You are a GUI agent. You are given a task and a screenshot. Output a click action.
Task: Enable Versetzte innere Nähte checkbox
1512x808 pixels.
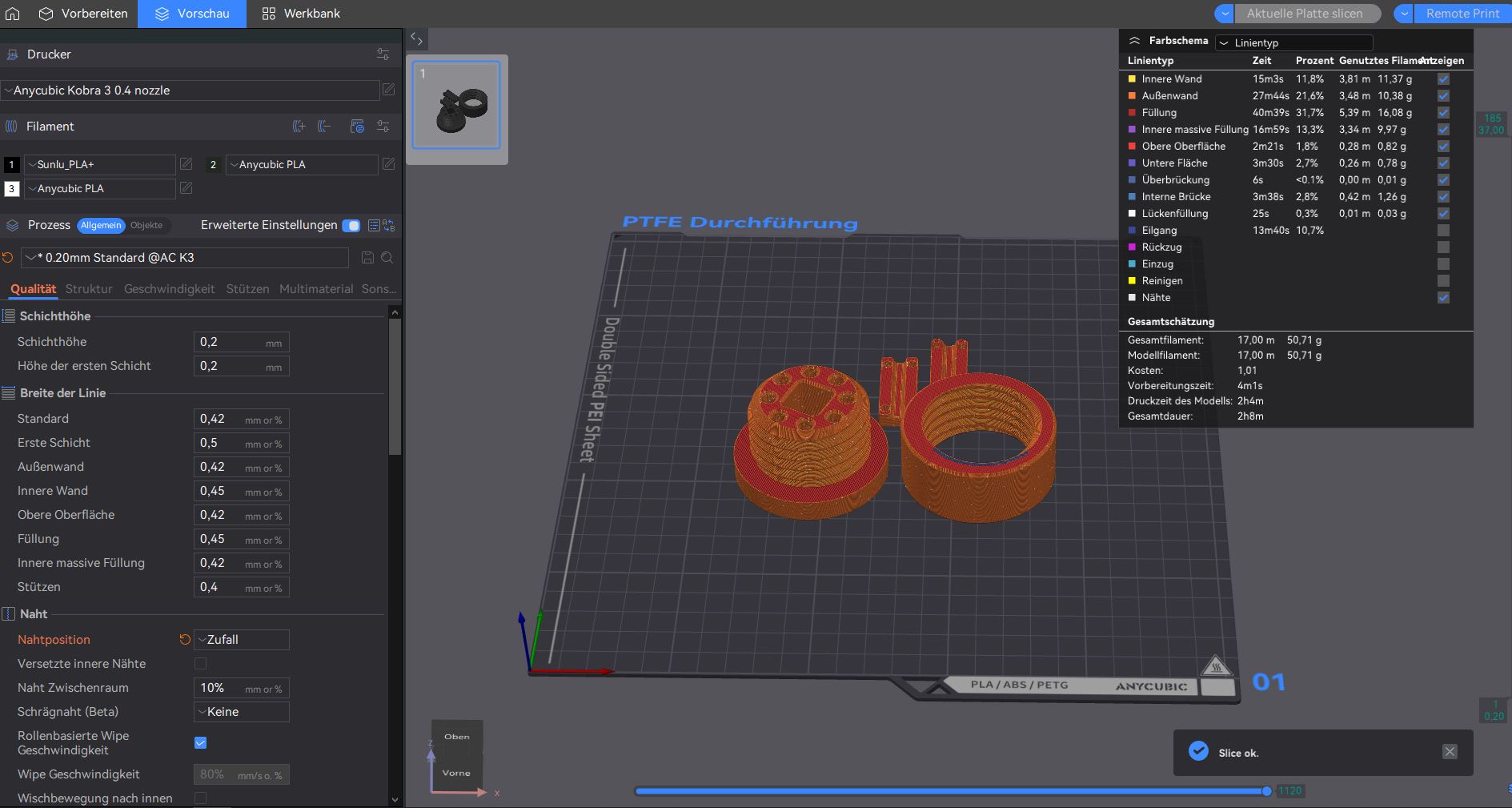(201, 664)
